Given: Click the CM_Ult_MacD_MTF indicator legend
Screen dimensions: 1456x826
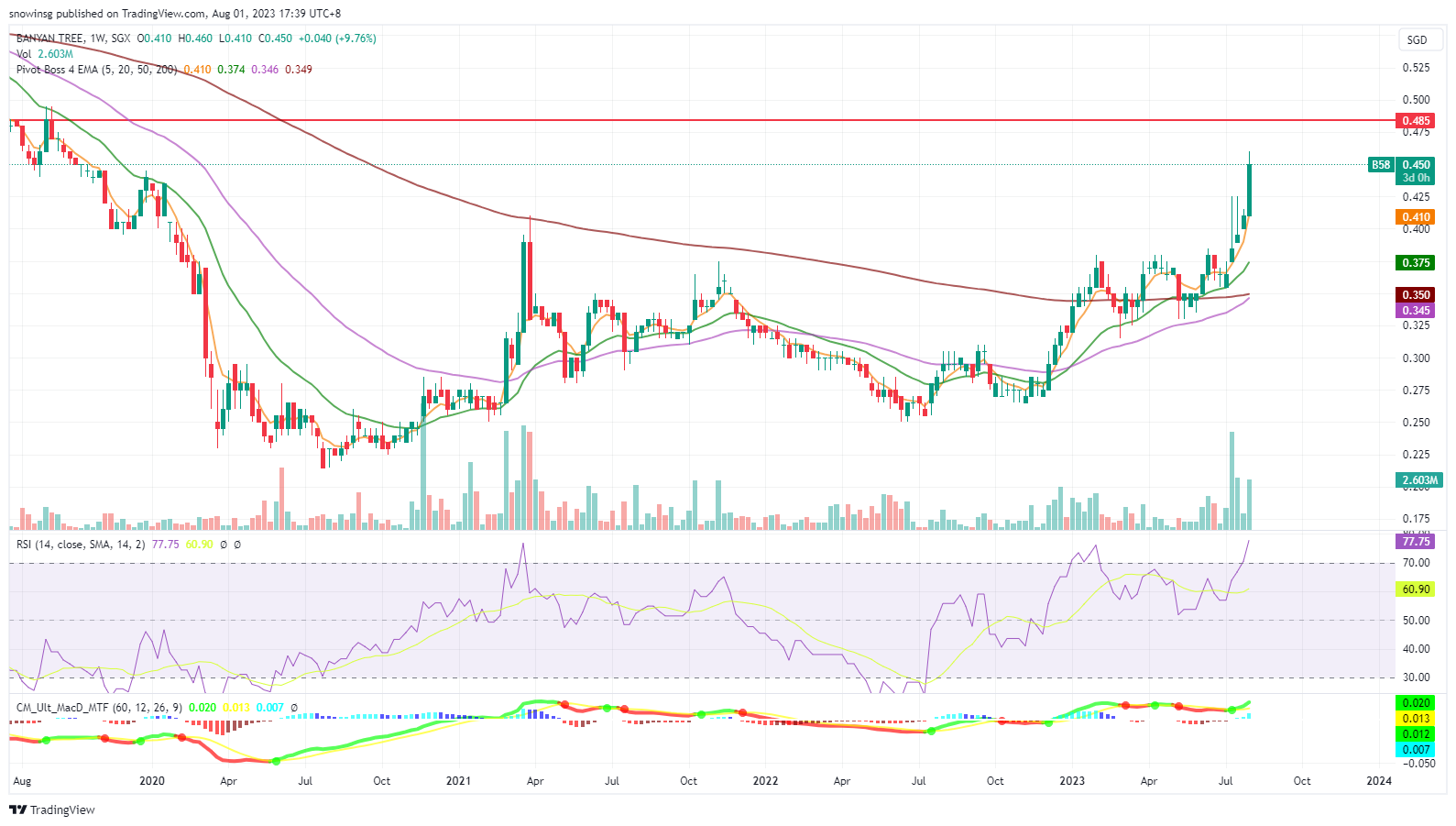Looking at the screenshot, I should point(100,708).
